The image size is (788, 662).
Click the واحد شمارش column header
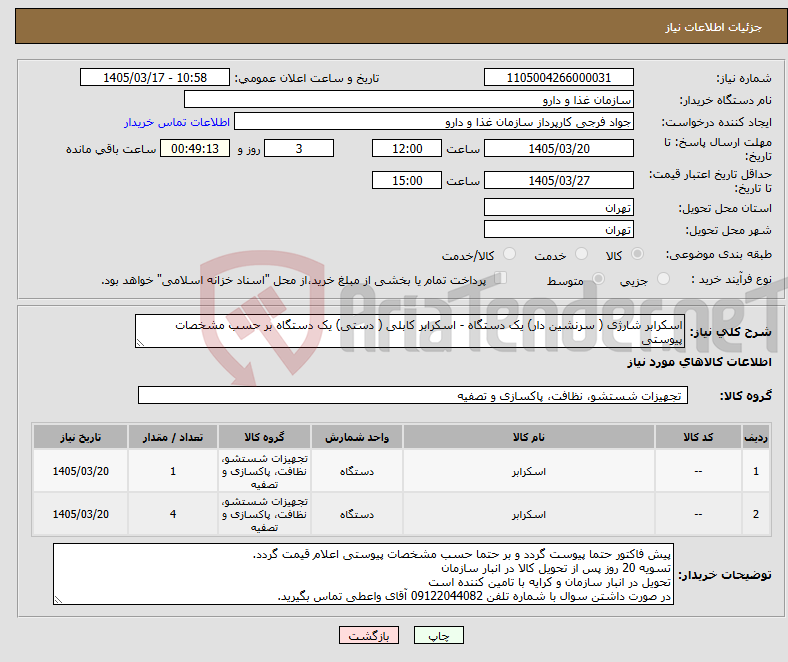tap(357, 437)
